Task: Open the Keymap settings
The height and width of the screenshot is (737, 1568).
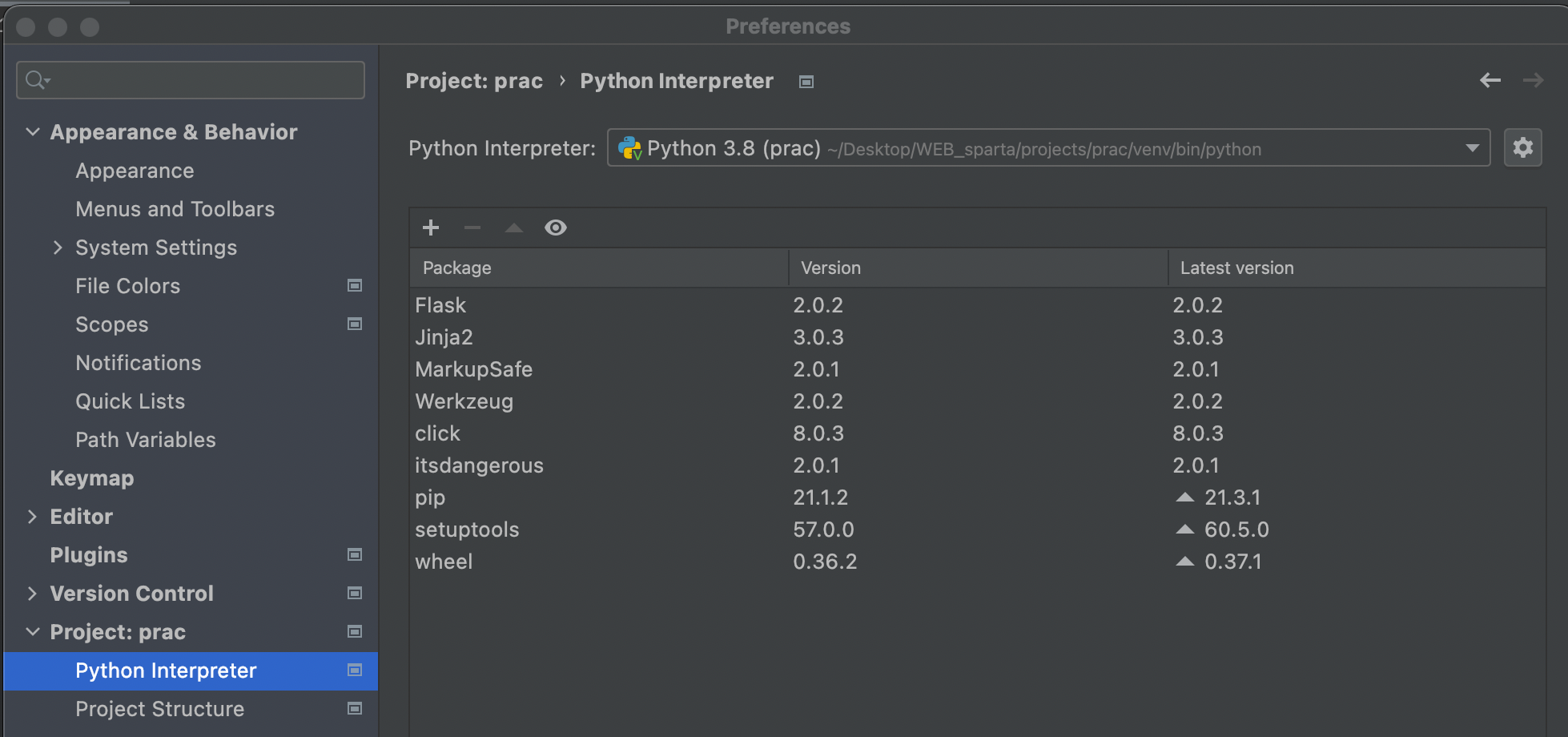Action: pyautogui.click(x=91, y=478)
